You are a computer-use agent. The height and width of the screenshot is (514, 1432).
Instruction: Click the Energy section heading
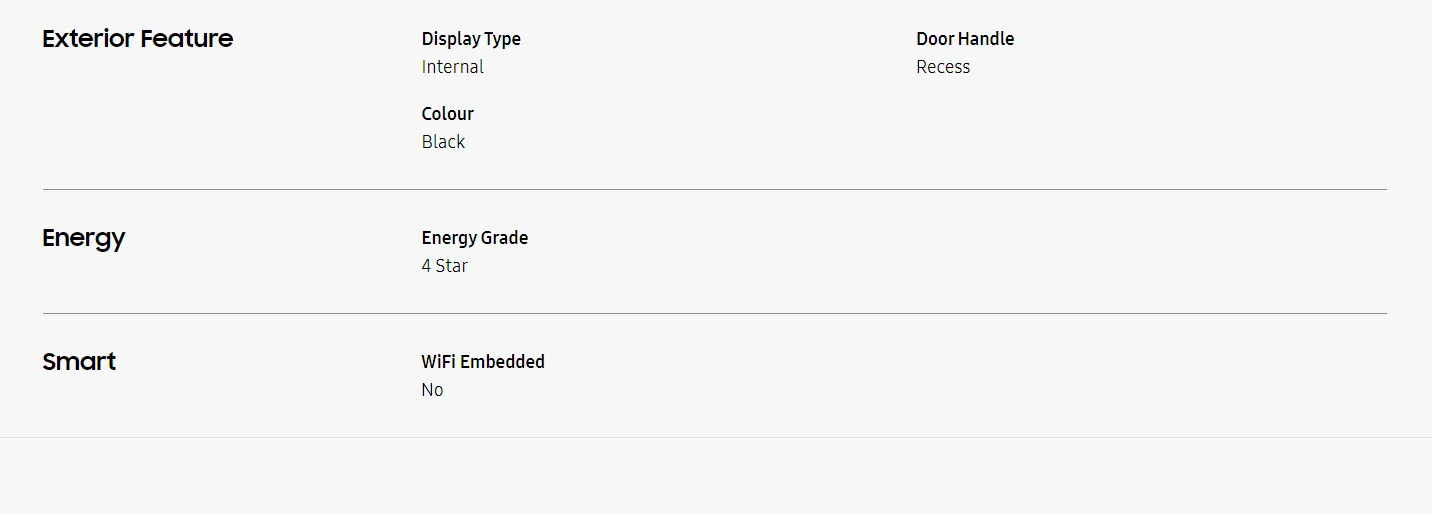84,238
